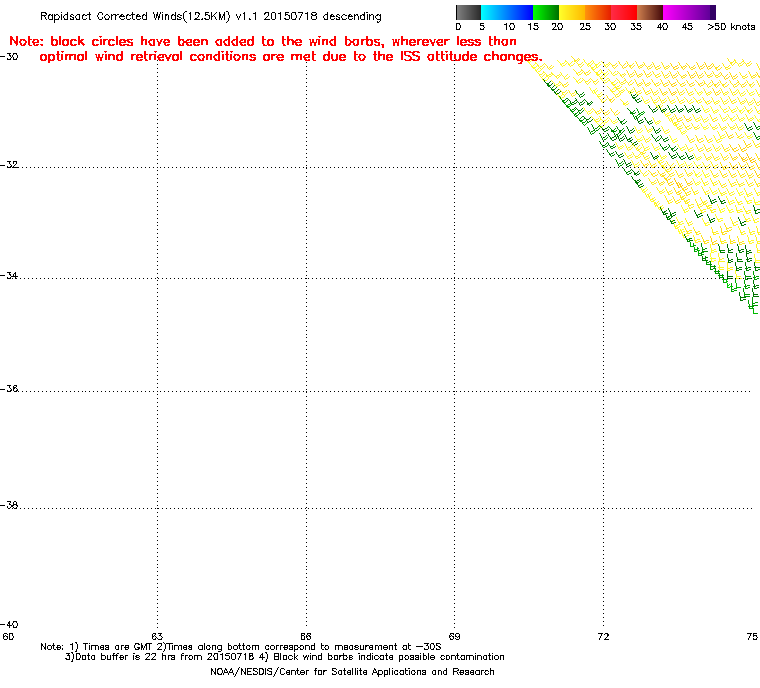This screenshot has height=688, width=760.
Task: Click the red line 'optimal wind retrieval conditions are met'
Action: coord(291,57)
